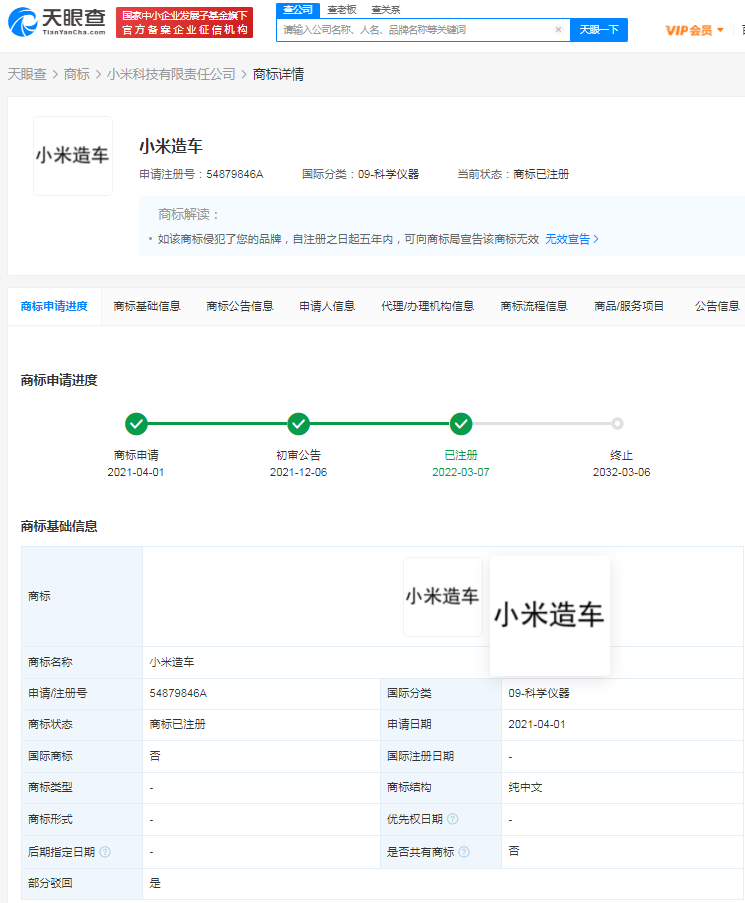Click the help icon beside 后期指定日期
Viewport: 745px width, 903px height.
point(105,851)
